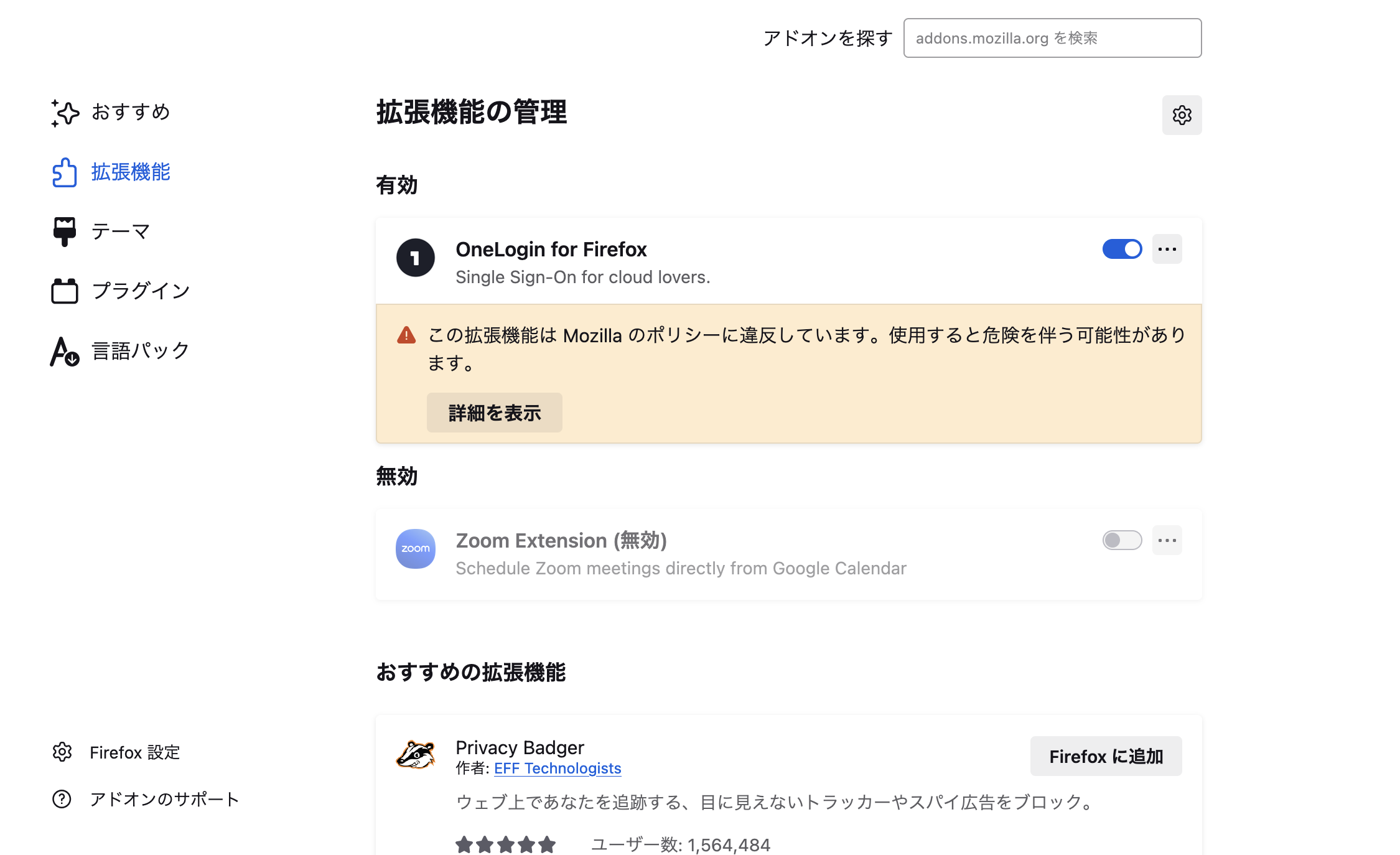Open the EFF Technologists author link
This screenshot has width=1400, height=855.
point(558,769)
